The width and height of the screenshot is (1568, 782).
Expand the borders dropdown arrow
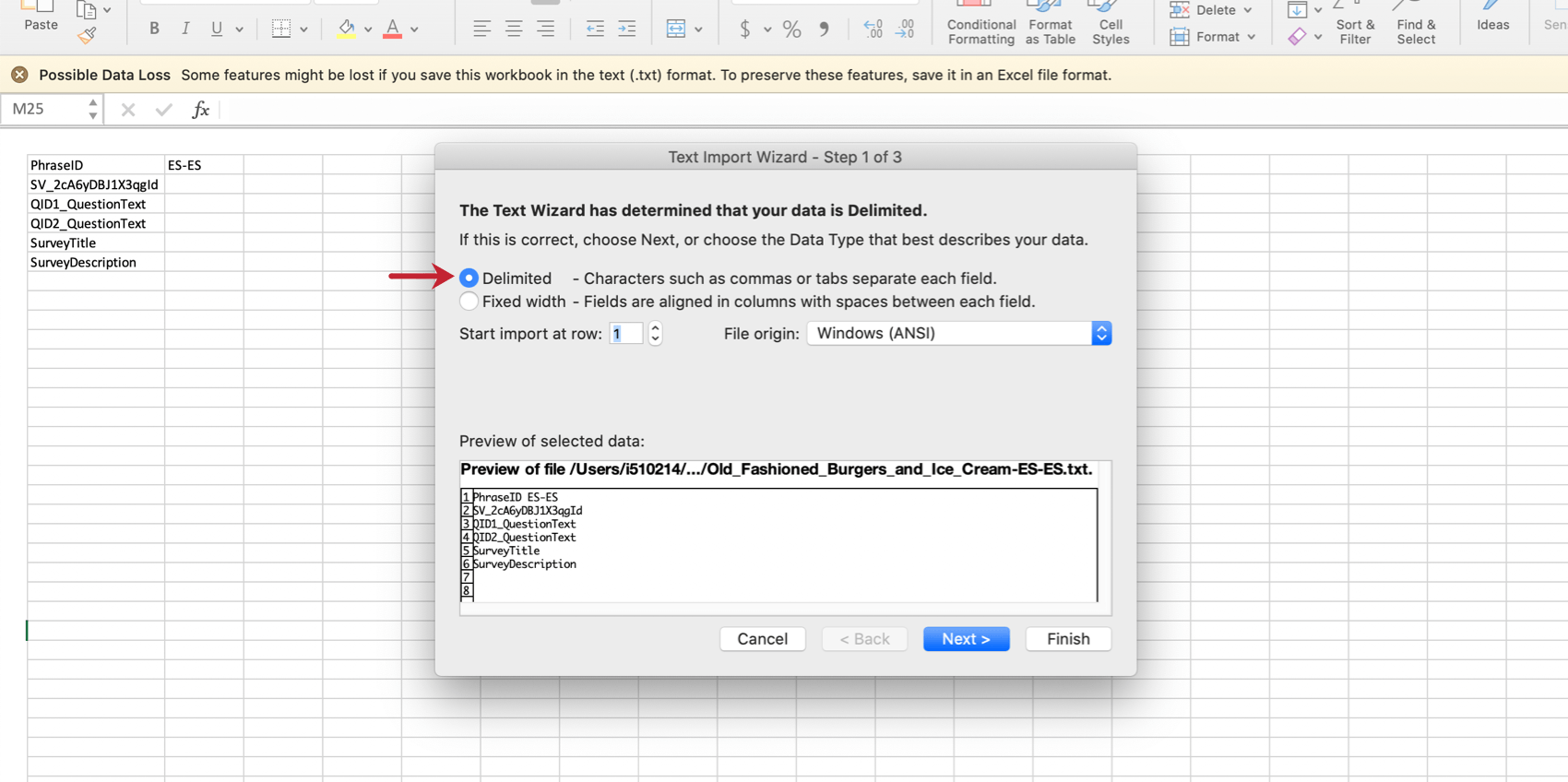point(303,30)
